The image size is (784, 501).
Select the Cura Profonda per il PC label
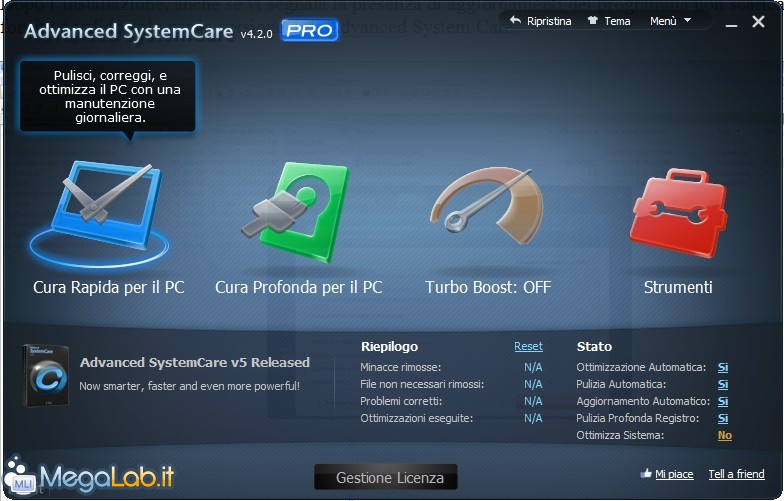point(298,288)
